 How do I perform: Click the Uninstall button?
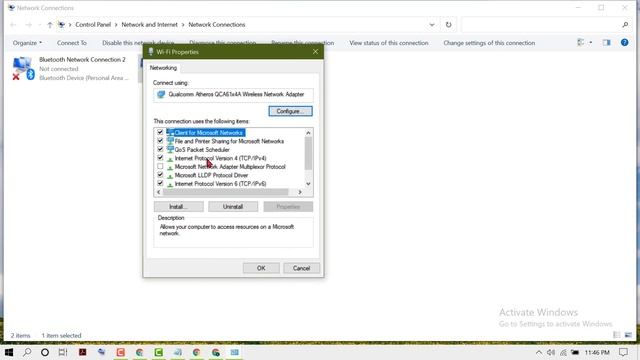(233, 207)
